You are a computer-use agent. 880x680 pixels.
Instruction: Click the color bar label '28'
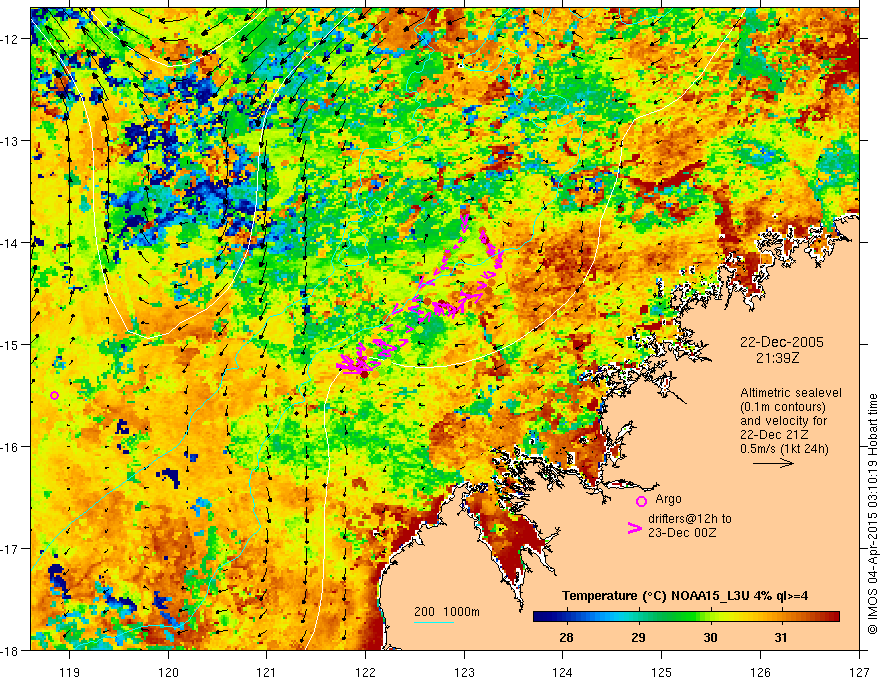[x=566, y=637]
